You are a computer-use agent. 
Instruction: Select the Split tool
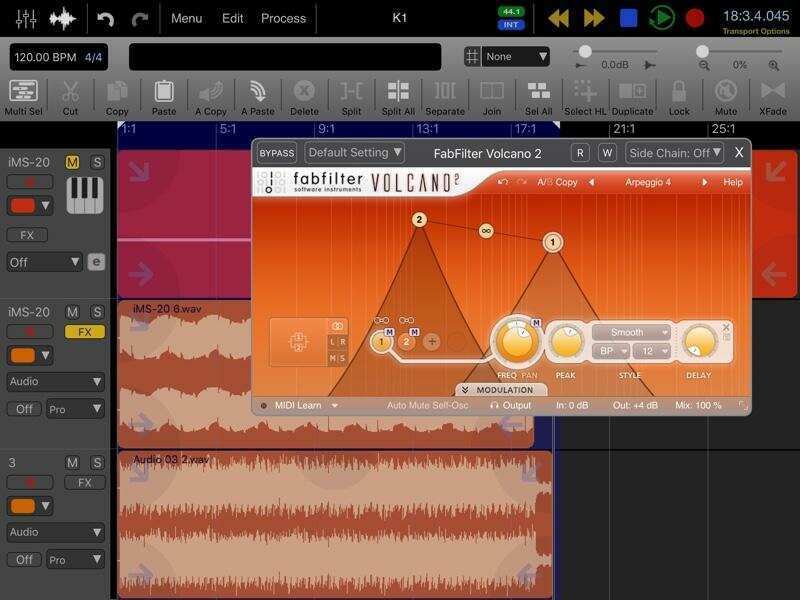352,97
